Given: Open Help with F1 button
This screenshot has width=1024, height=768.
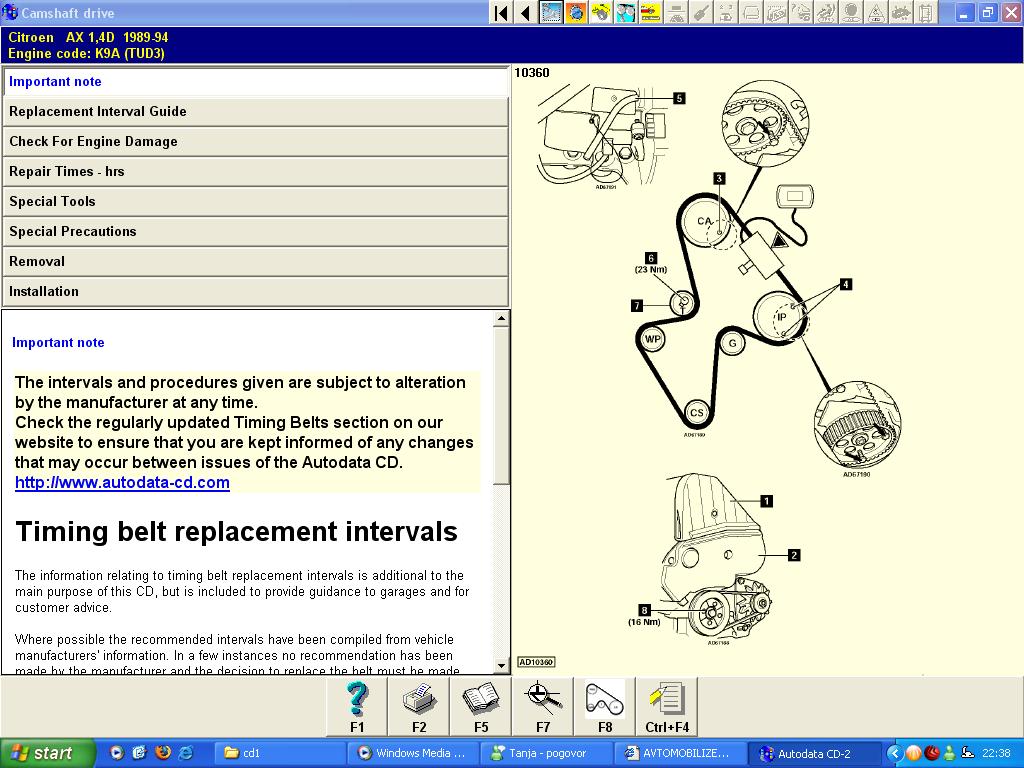Looking at the screenshot, I should 357,707.
